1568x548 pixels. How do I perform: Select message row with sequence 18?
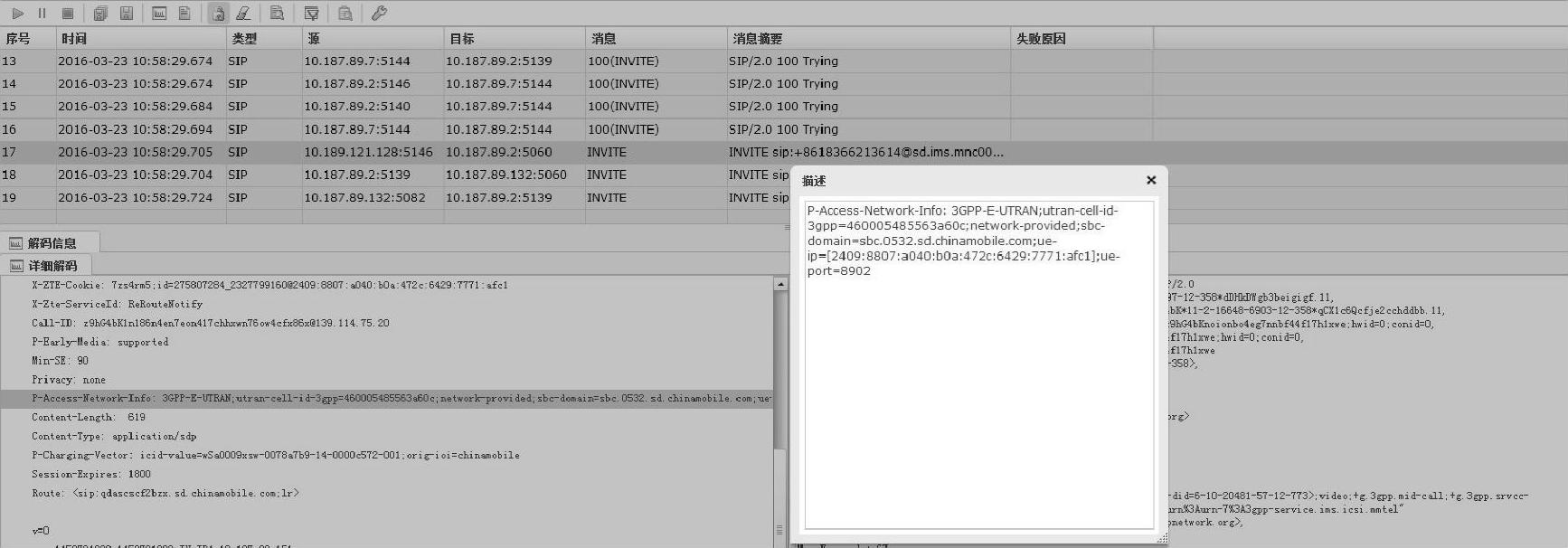(x=395, y=175)
